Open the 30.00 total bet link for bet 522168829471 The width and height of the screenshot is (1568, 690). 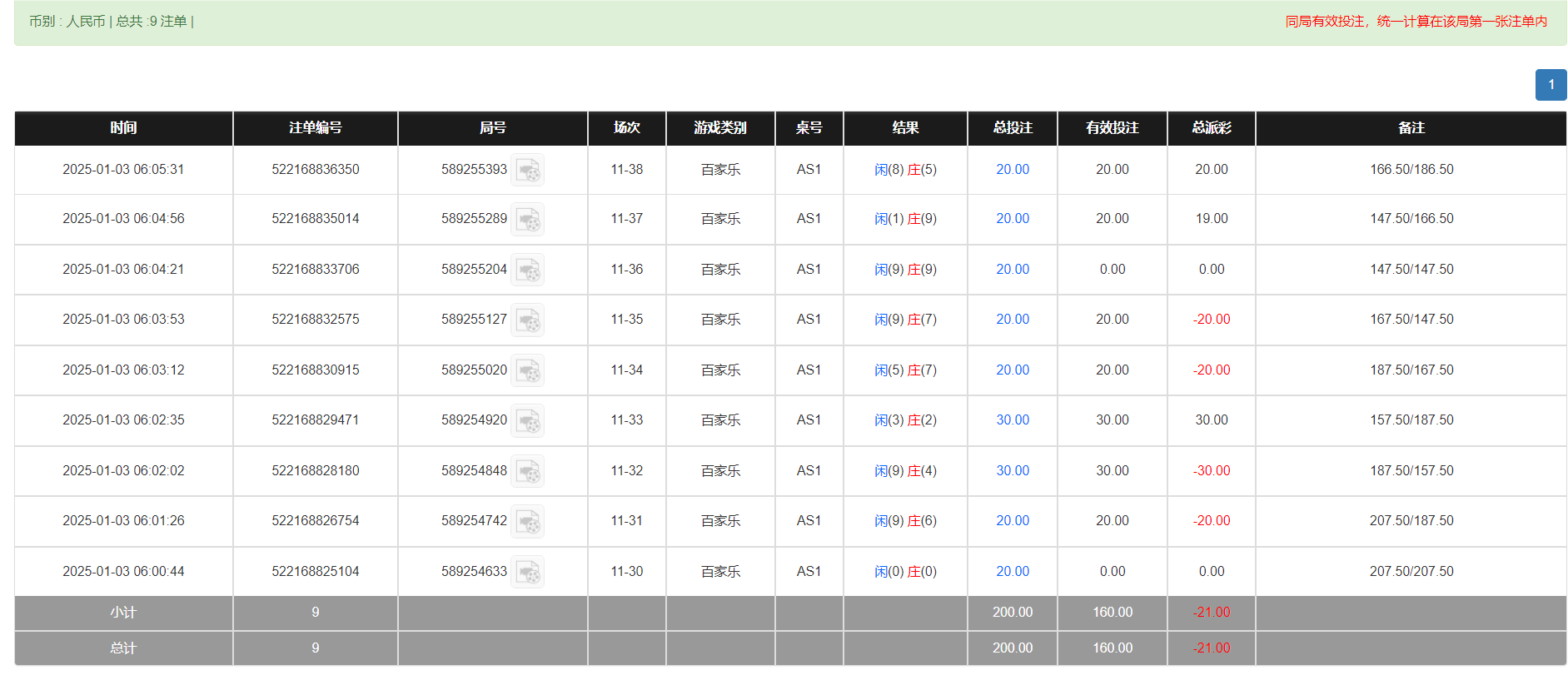(1012, 420)
